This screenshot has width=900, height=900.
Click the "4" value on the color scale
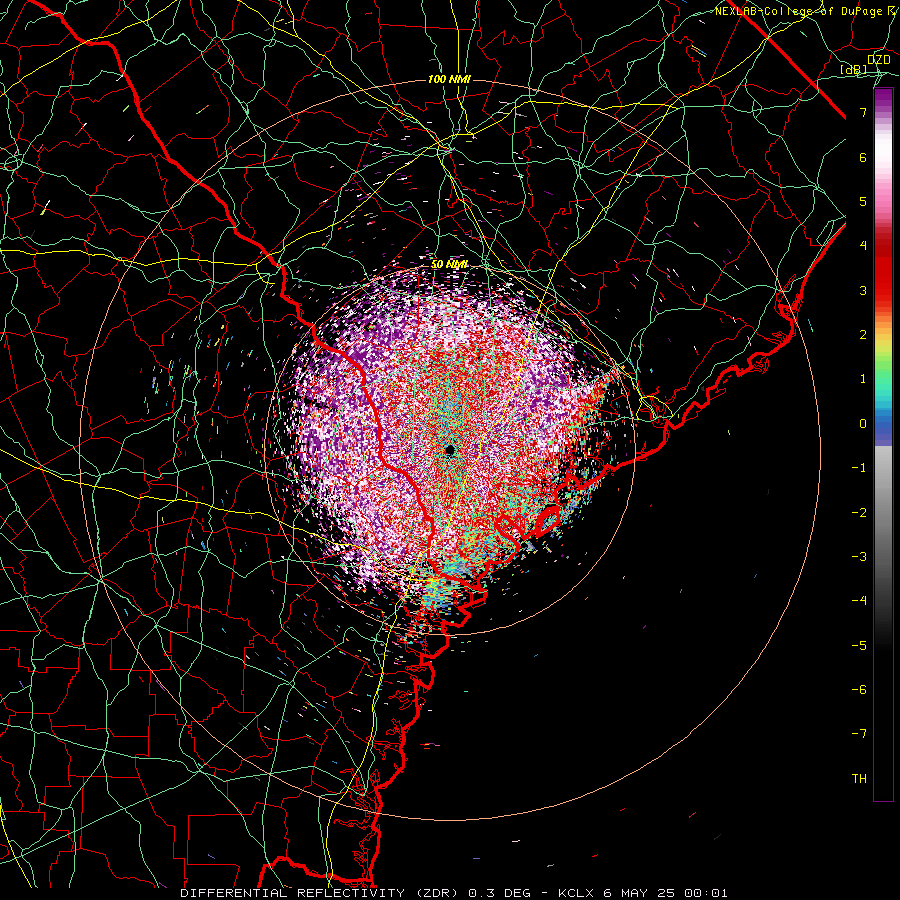point(863,246)
